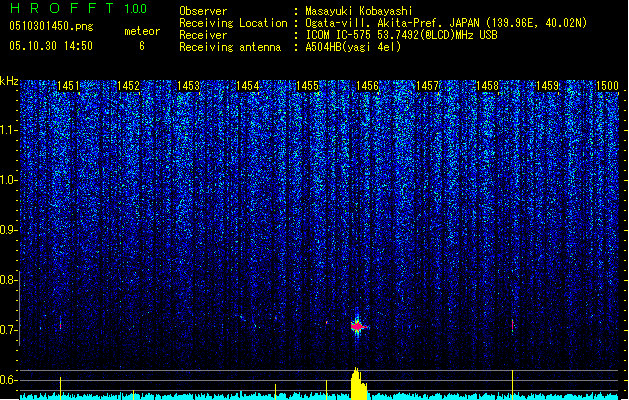Image resolution: width=629 pixels, height=400 pixels.
Task: Click the date stamp 05.10.30 14:50
Action: click(51, 46)
